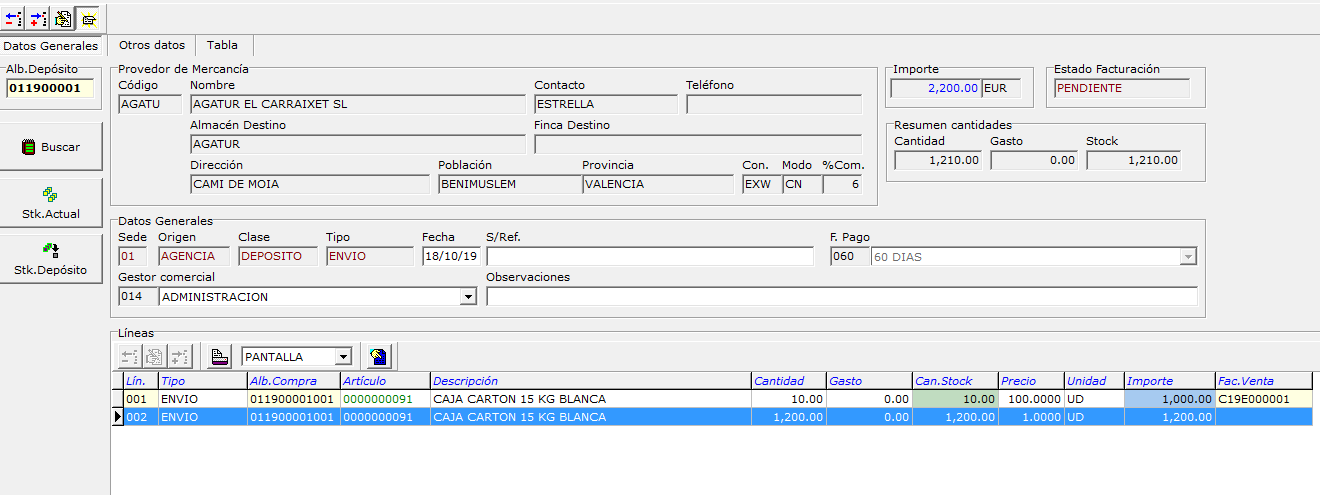This screenshot has height=495, width=1320.
Task: Click the greyed-out add line icon in Líneas
Action: (179, 356)
